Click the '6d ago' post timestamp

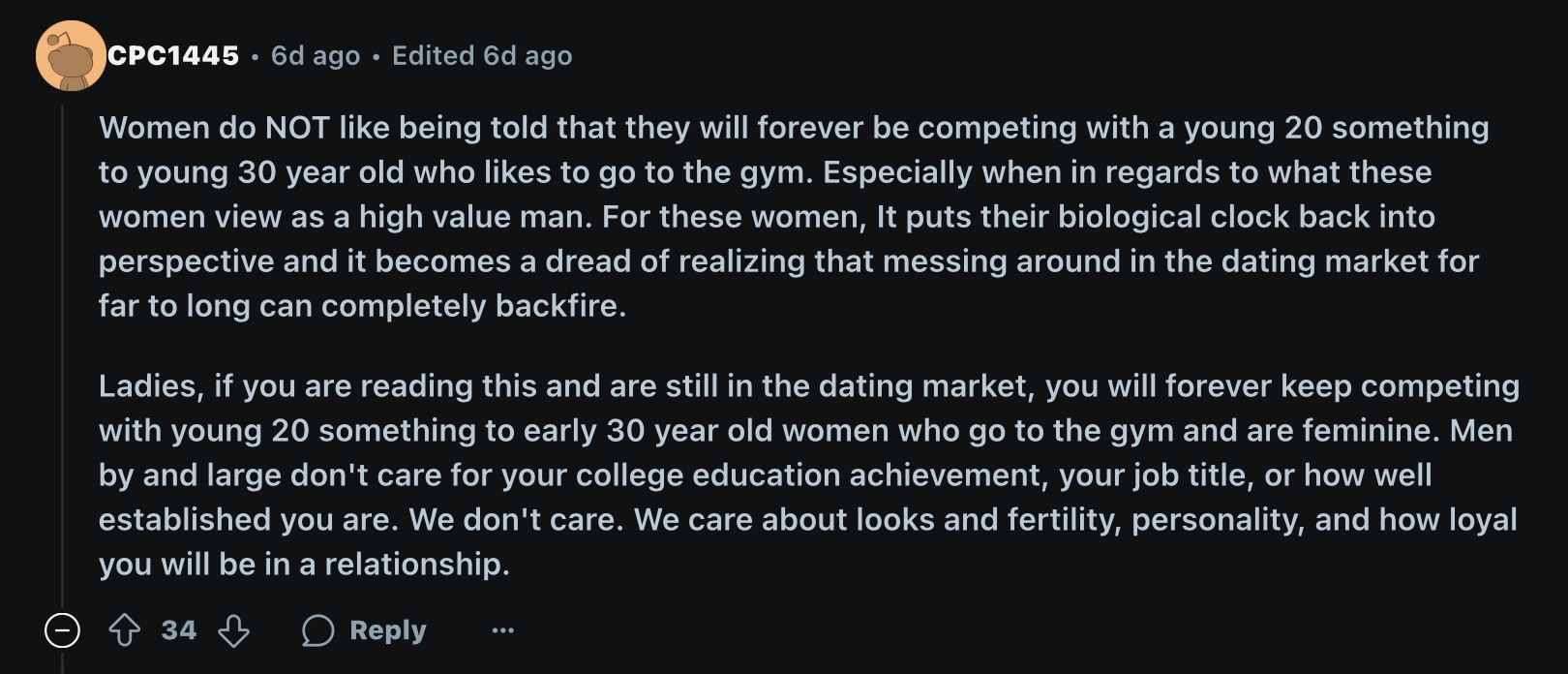point(316,56)
